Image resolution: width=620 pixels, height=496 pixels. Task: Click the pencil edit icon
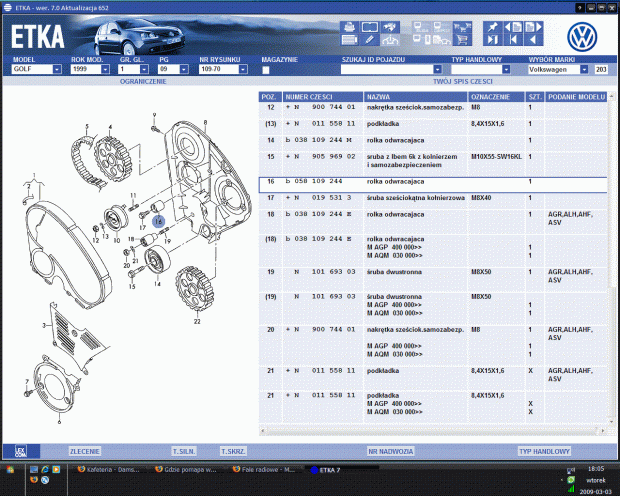pyautogui.click(x=370, y=40)
